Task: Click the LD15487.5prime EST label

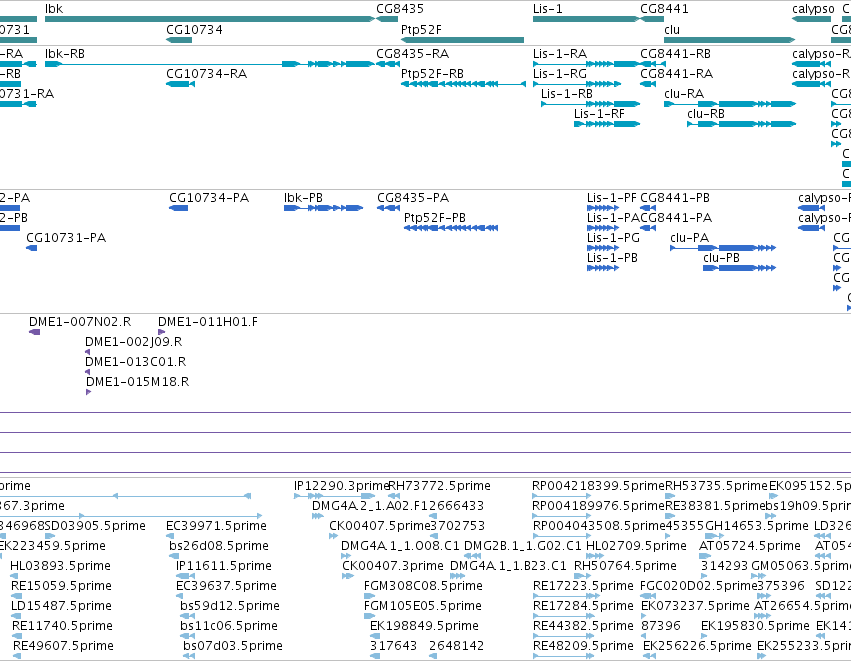Action: point(61,607)
